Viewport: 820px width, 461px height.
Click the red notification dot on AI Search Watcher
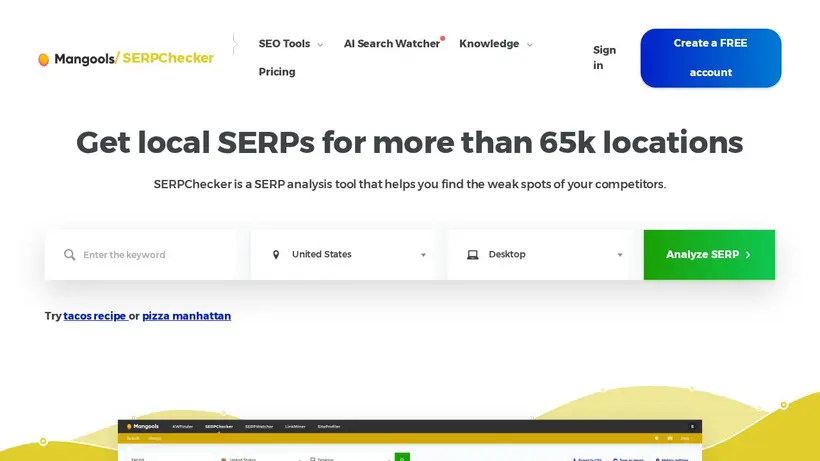coord(442,38)
